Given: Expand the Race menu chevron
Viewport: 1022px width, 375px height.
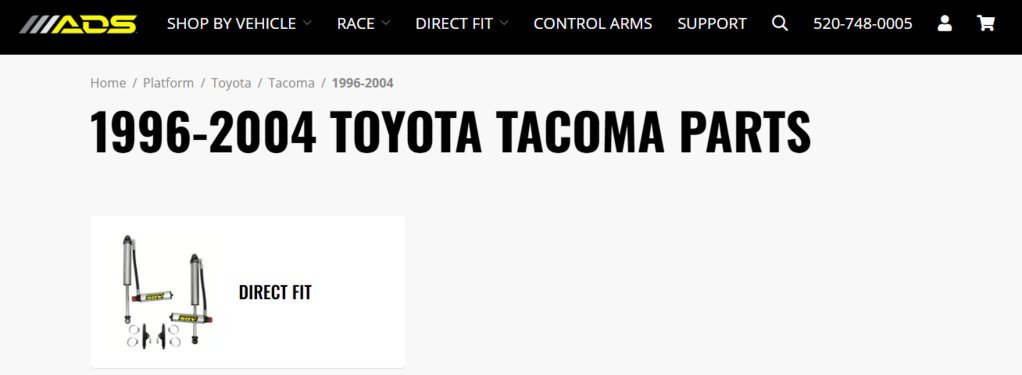Looking at the screenshot, I should pyautogui.click(x=385, y=23).
